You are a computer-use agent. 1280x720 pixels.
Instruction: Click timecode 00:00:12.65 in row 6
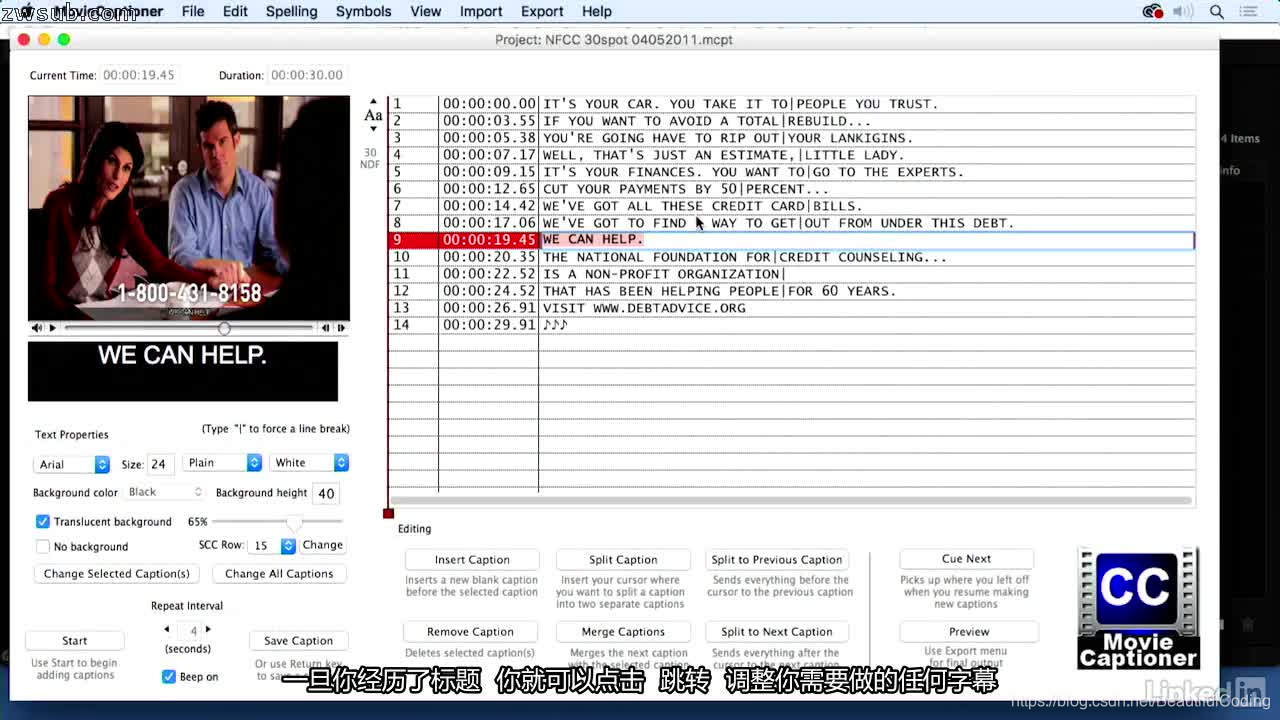coord(489,189)
